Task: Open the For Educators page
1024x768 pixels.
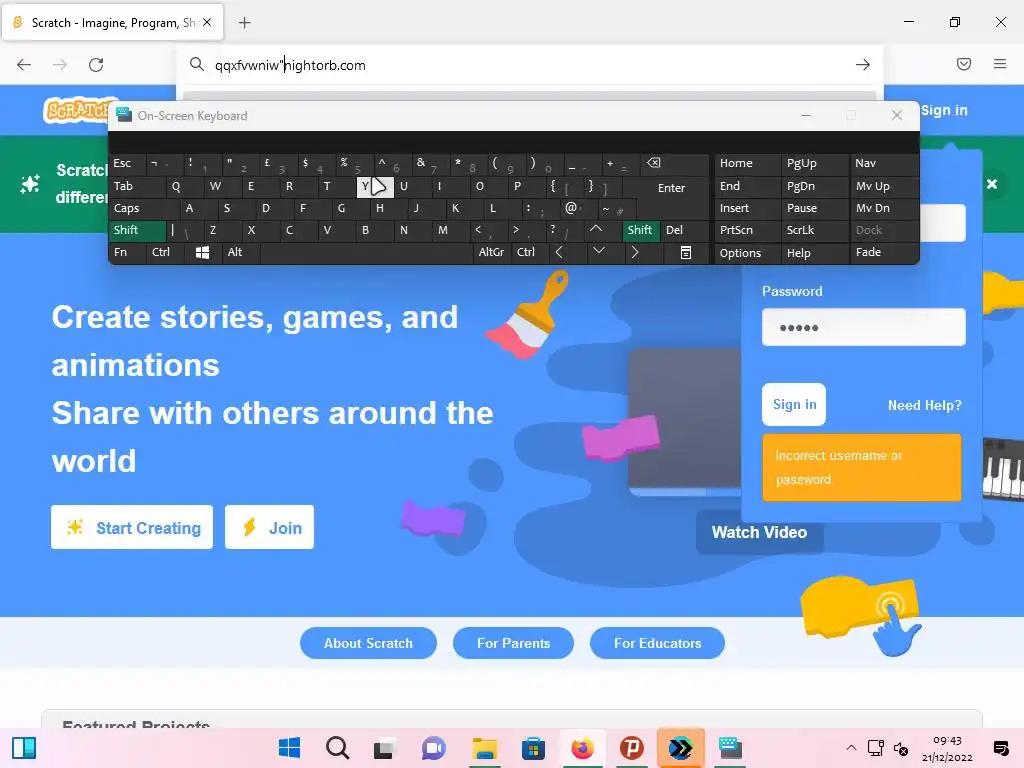Action: click(657, 643)
